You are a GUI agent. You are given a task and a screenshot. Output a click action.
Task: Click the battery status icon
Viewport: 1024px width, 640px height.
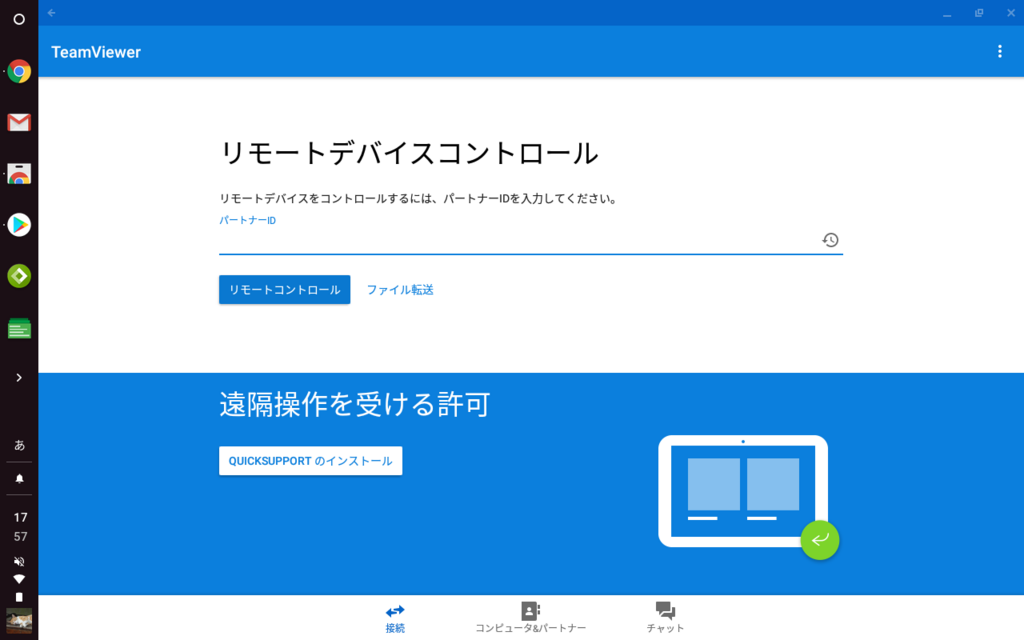click(x=19, y=597)
